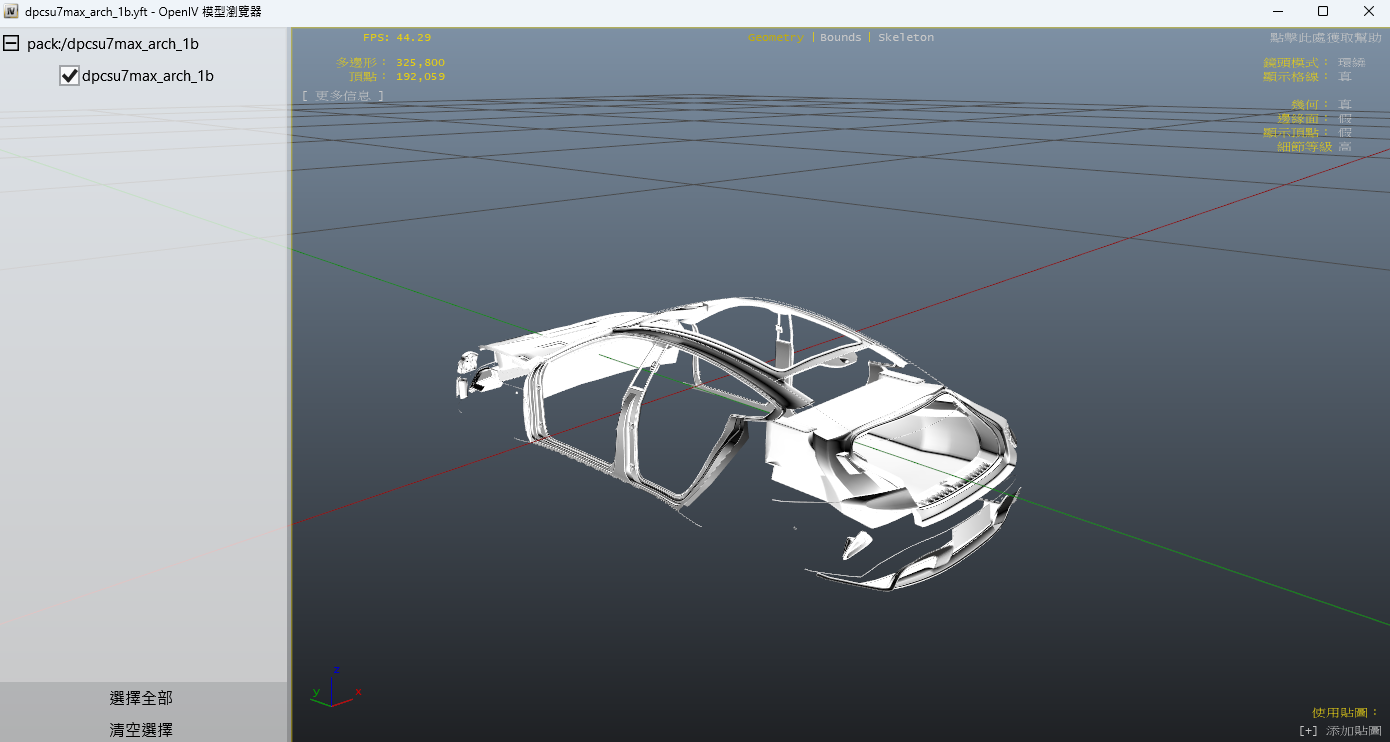
Task: Close the OpenIV model viewer window
Action: [1368, 12]
